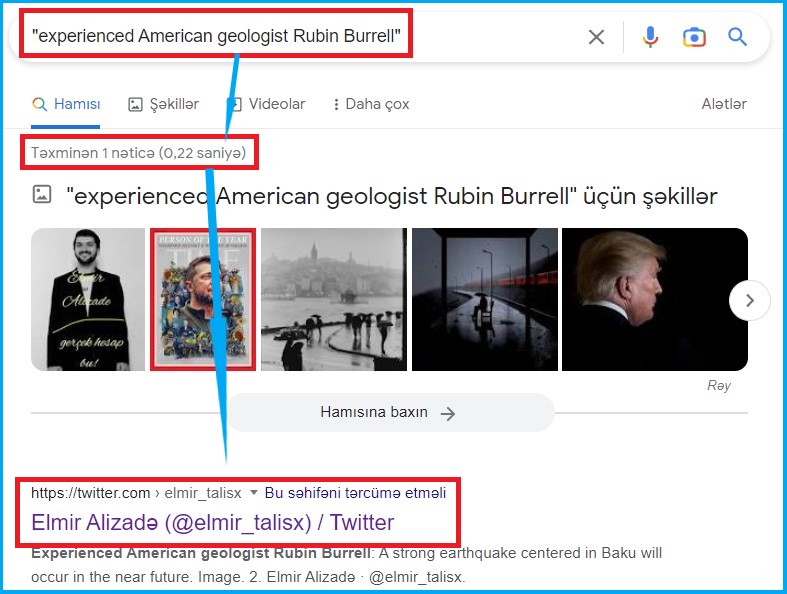Screen dimensions: 787x594
Task: Click the Hamısına baxın button
Action: (x=389, y=412)
